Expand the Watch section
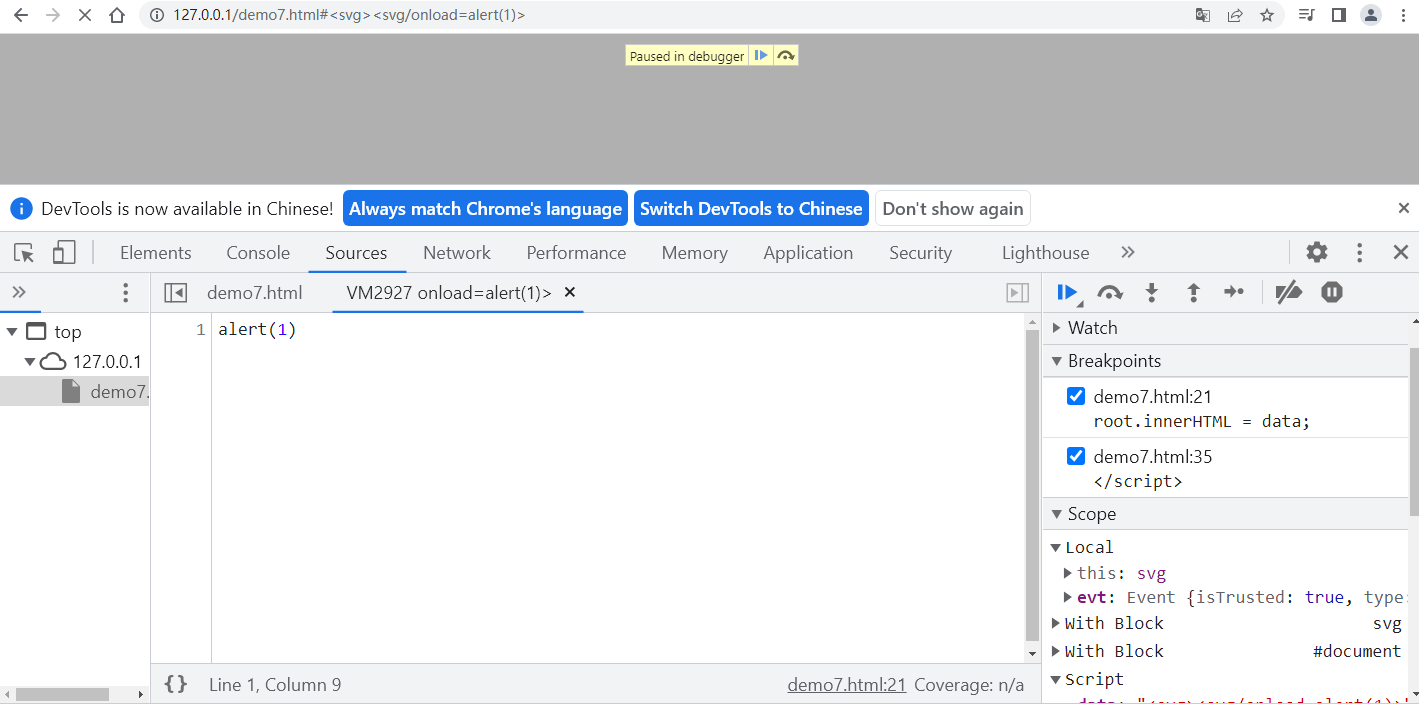The image size is (1419, 704). tap(1058, 328)
